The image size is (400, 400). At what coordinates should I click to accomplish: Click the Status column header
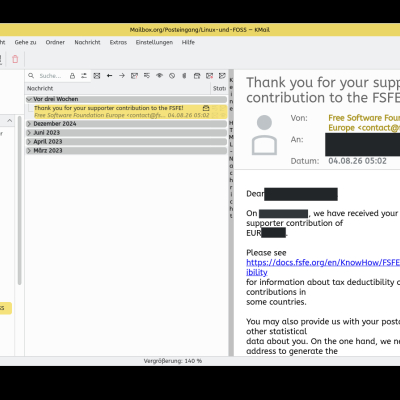(220, 88)
